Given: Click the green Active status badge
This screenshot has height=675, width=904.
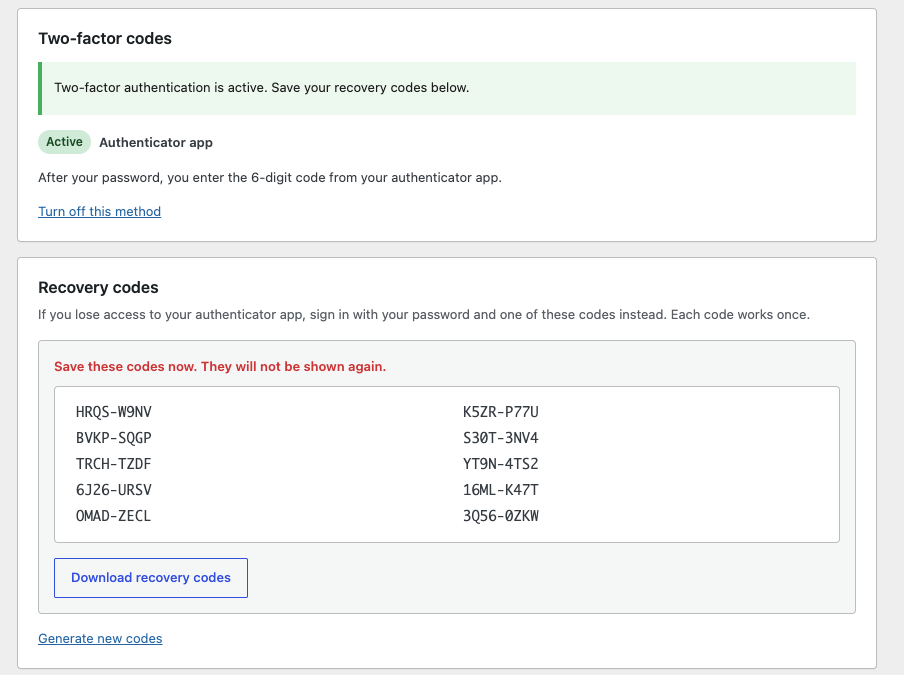Looking at the screenshot, I should point(65,142).
